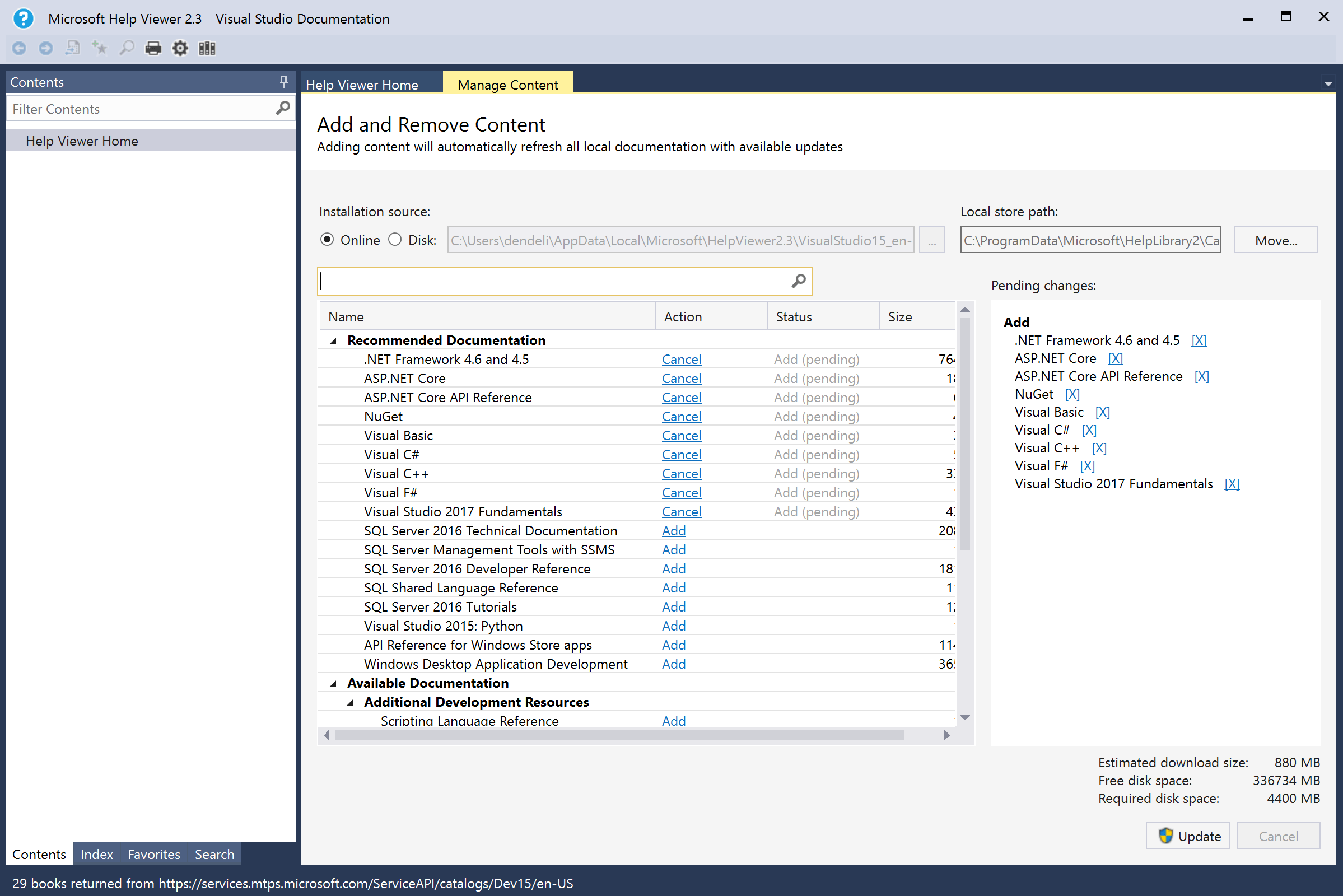Open the Find tool
This screenshot has width=1343, height=896.
(127, 48)
